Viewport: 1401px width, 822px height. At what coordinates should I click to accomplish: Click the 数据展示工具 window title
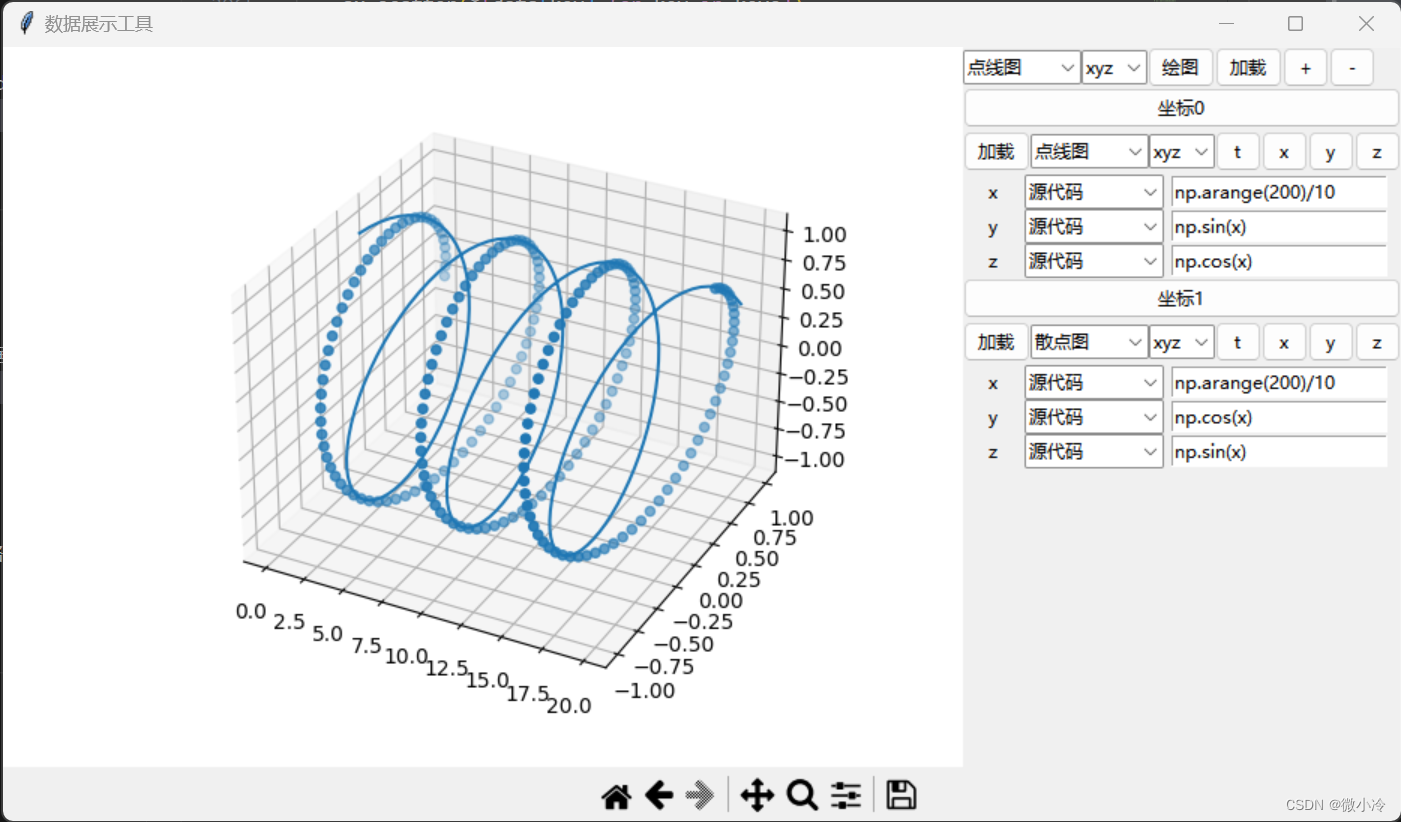(x=99, y=23)
